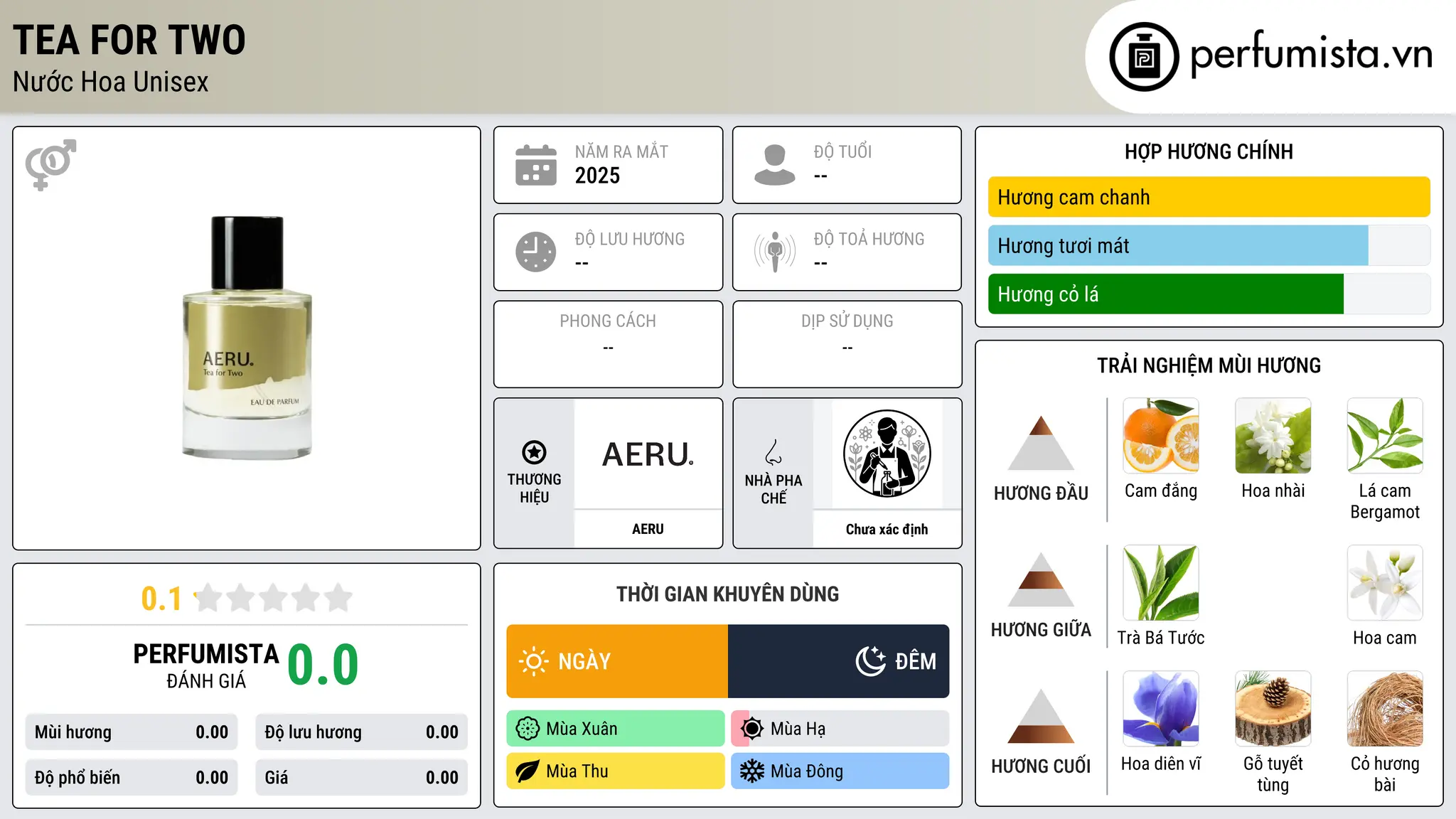The height and width of the screenshot is (819, 1456).
Task: Select the Cam đắng note image
Action: click(1161, 436)
